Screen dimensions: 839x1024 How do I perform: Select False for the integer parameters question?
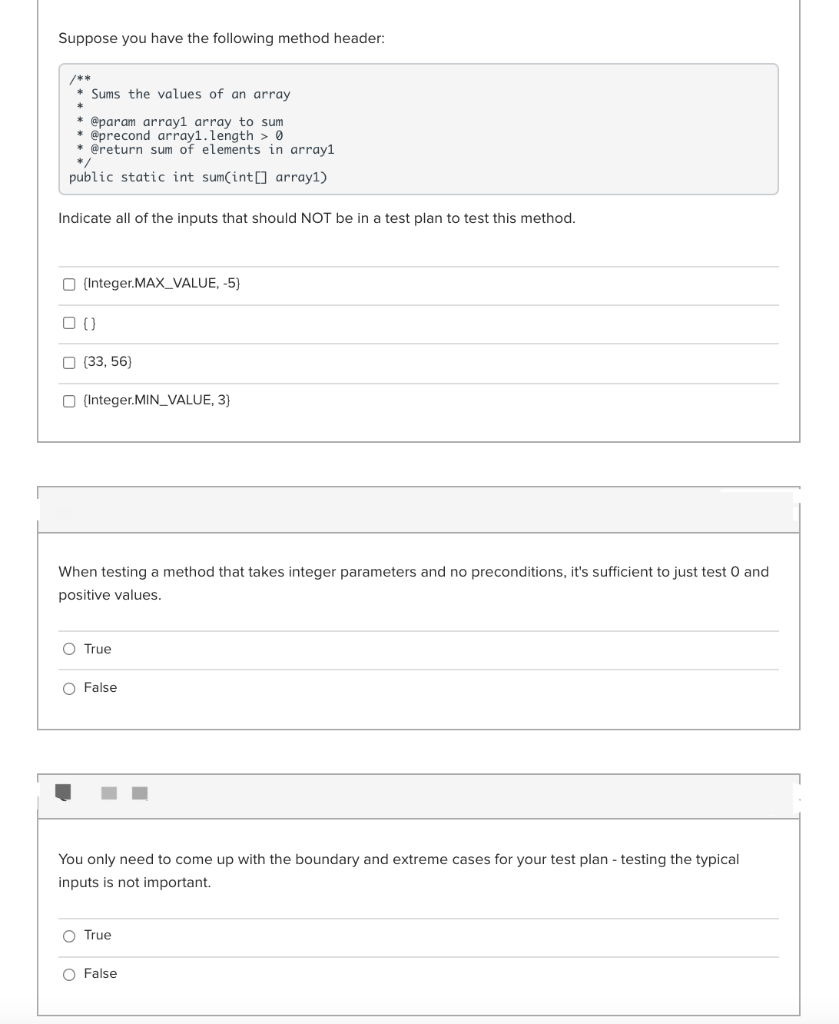pyautogui.click(x=69, y=687)
